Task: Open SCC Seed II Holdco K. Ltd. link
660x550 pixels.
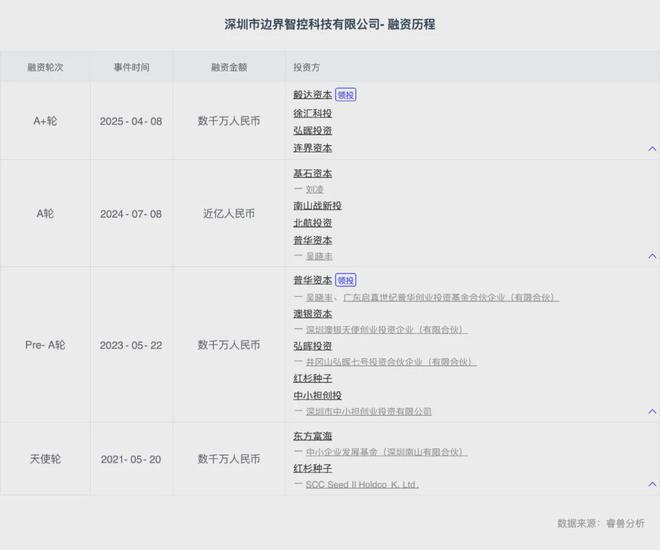Action: (362, 484)
